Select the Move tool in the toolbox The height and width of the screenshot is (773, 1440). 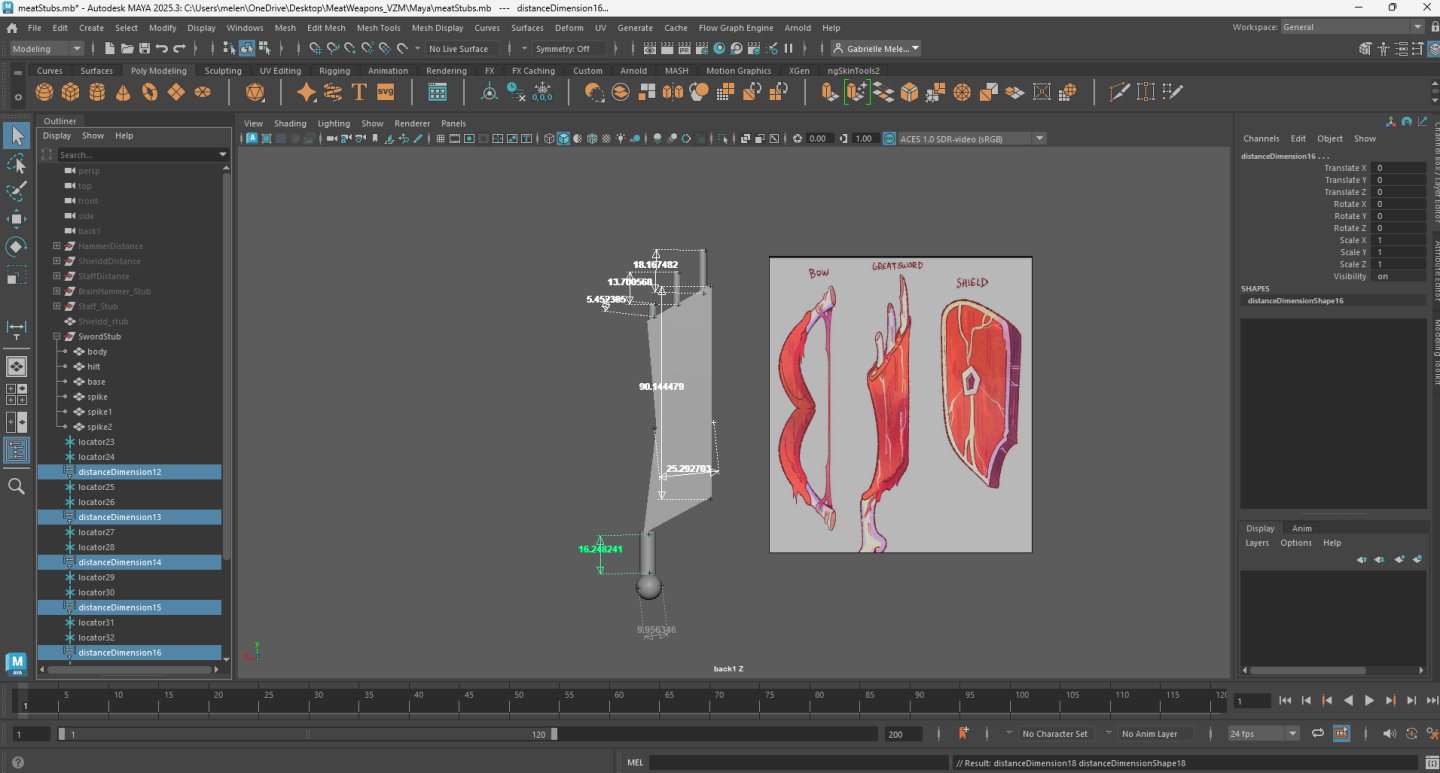click(16, 219)
